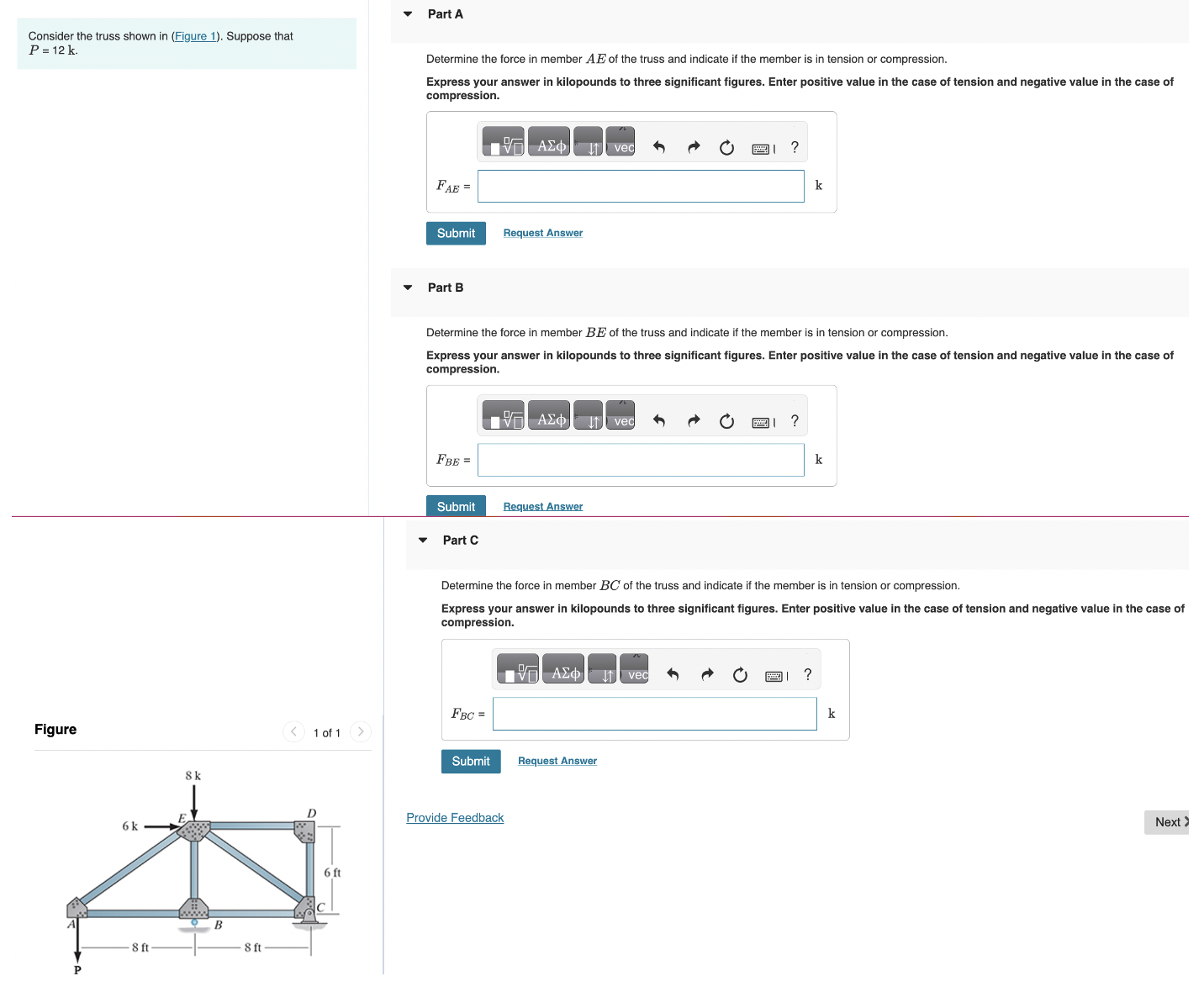This screenshot has width=1204, height=992.
Task: Open Greek symbols menu in Part A
Action: point(549,142)
